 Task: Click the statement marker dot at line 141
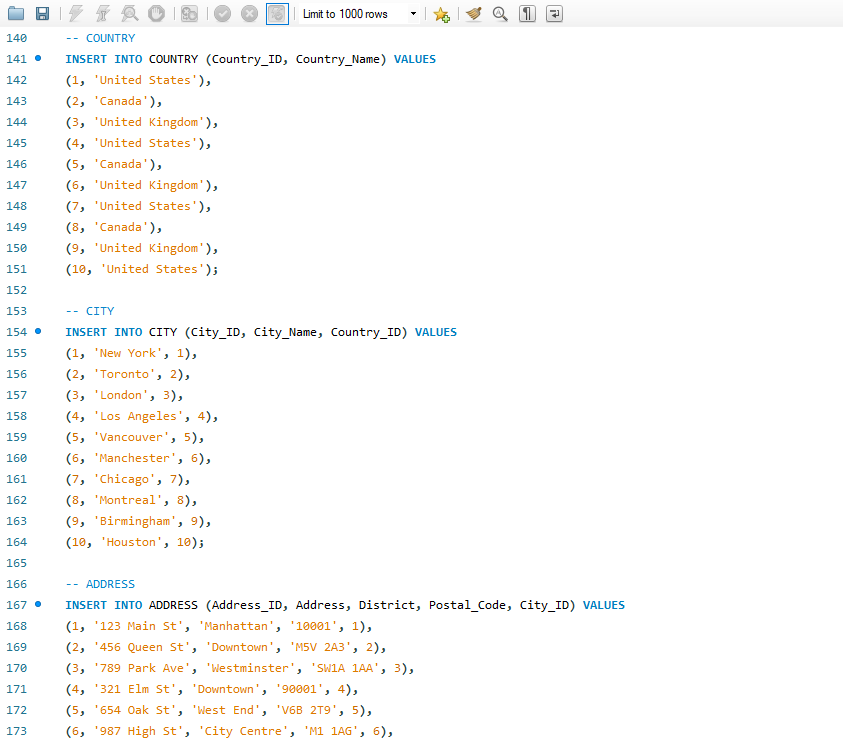pyautogui.click(x=38, y=58)
